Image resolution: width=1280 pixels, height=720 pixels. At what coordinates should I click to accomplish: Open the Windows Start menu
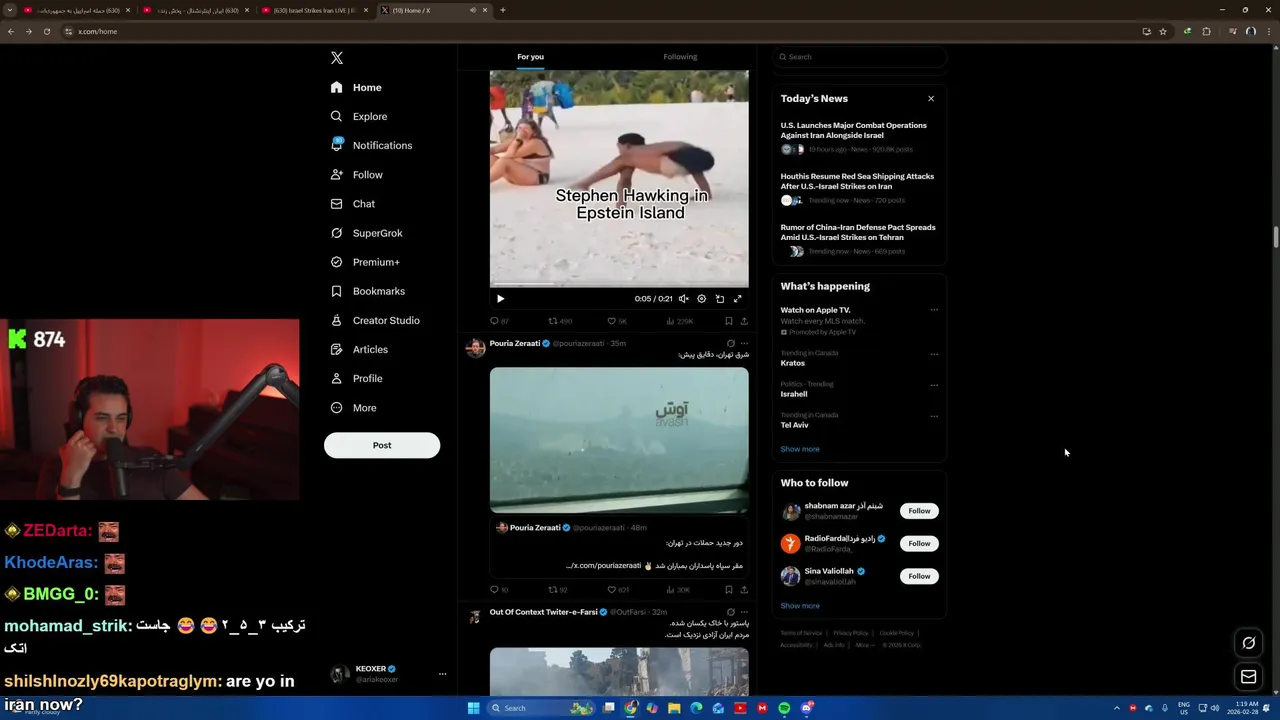tap(474, 708)
